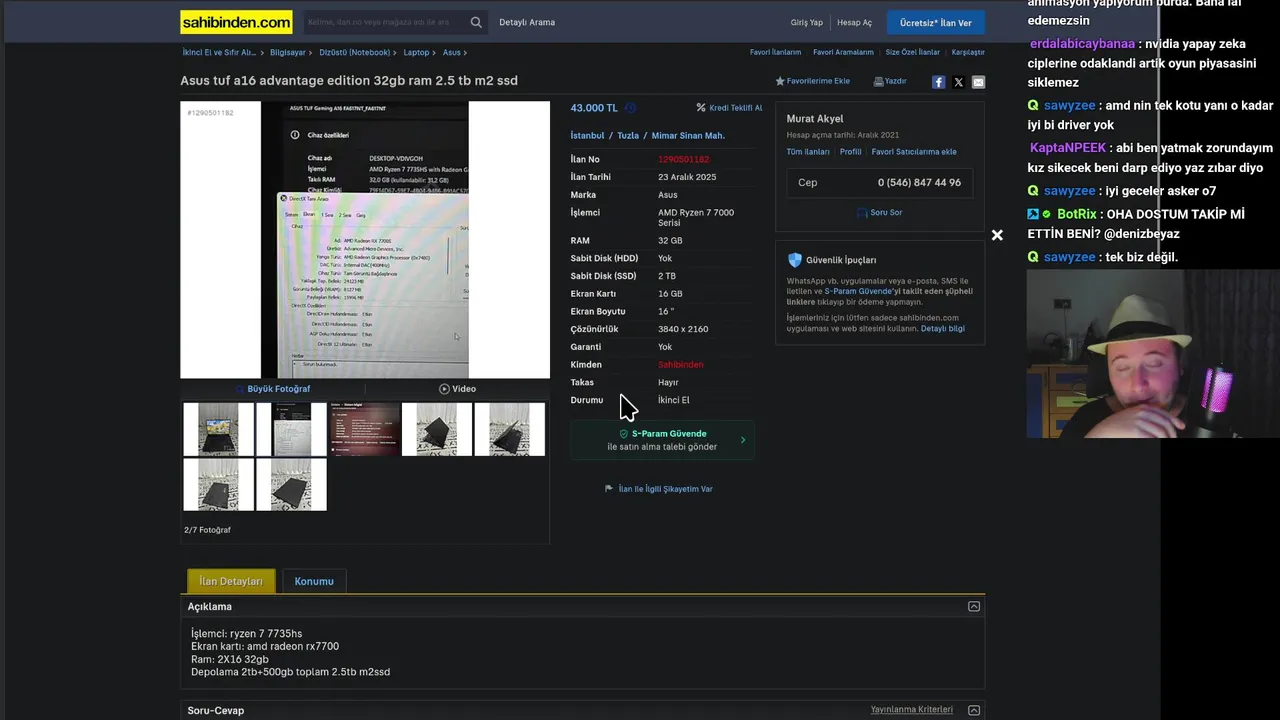
Task: Click the S-Param Güvende button
Action: click(662, 440)
